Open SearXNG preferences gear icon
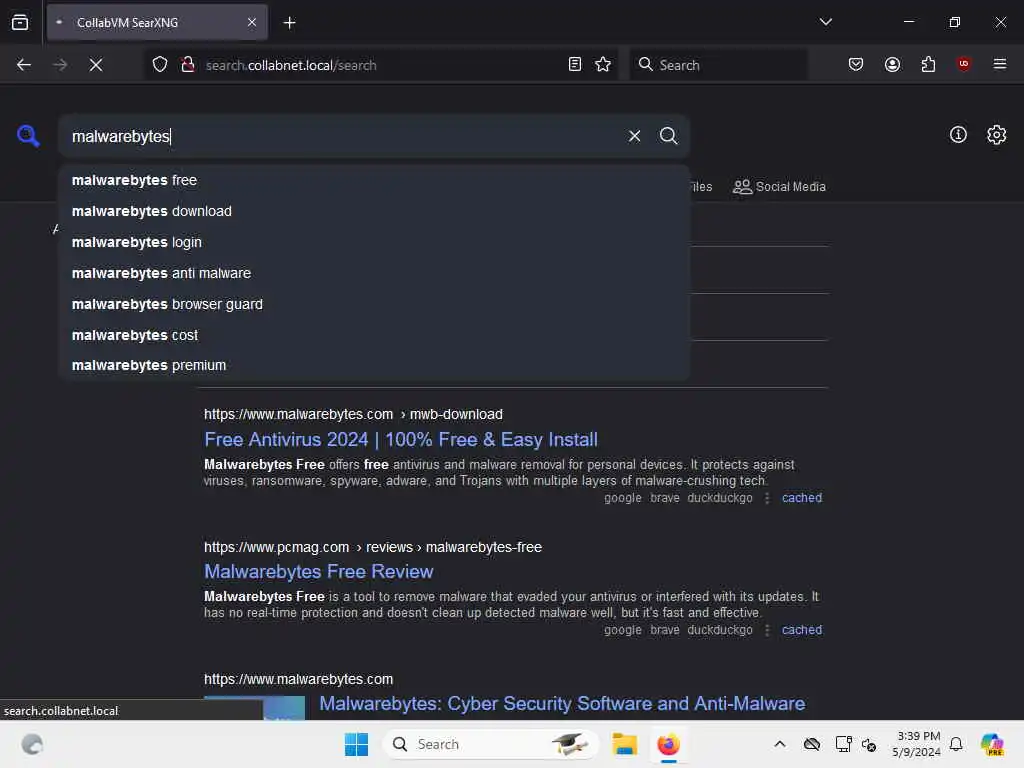The image size is (1024, 768). tap(996, 135)
